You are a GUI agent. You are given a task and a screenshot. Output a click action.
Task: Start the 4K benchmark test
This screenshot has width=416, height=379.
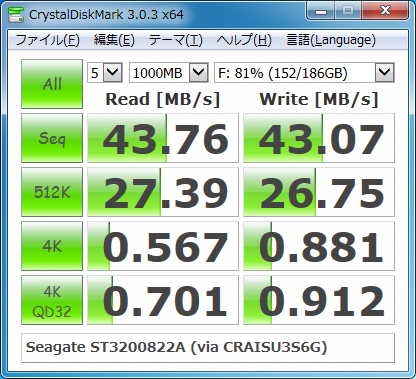tap(52, 246)
